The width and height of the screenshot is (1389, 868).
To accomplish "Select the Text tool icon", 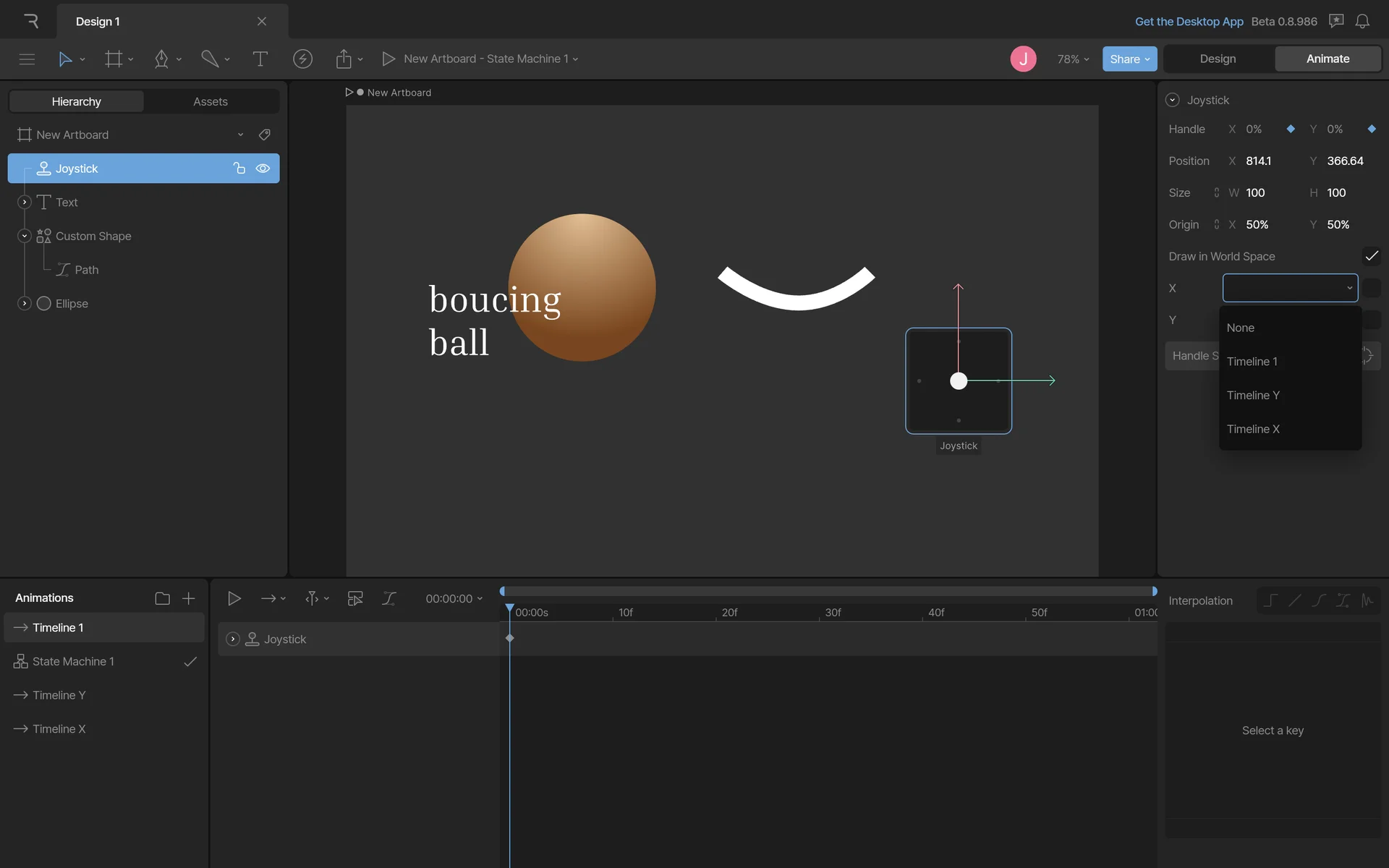I will (x=260, y=59).
